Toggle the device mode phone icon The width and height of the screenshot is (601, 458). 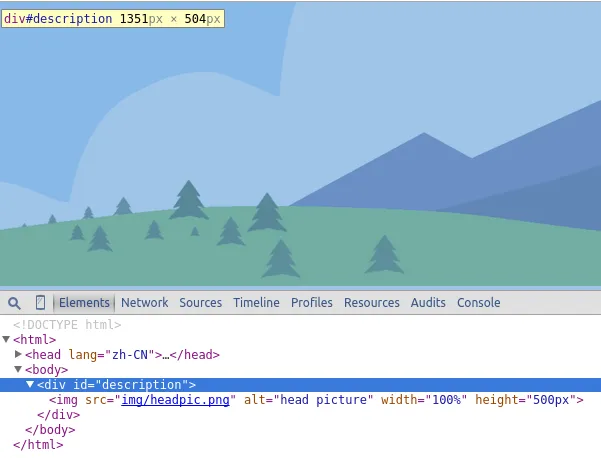(x=40, y=303)
